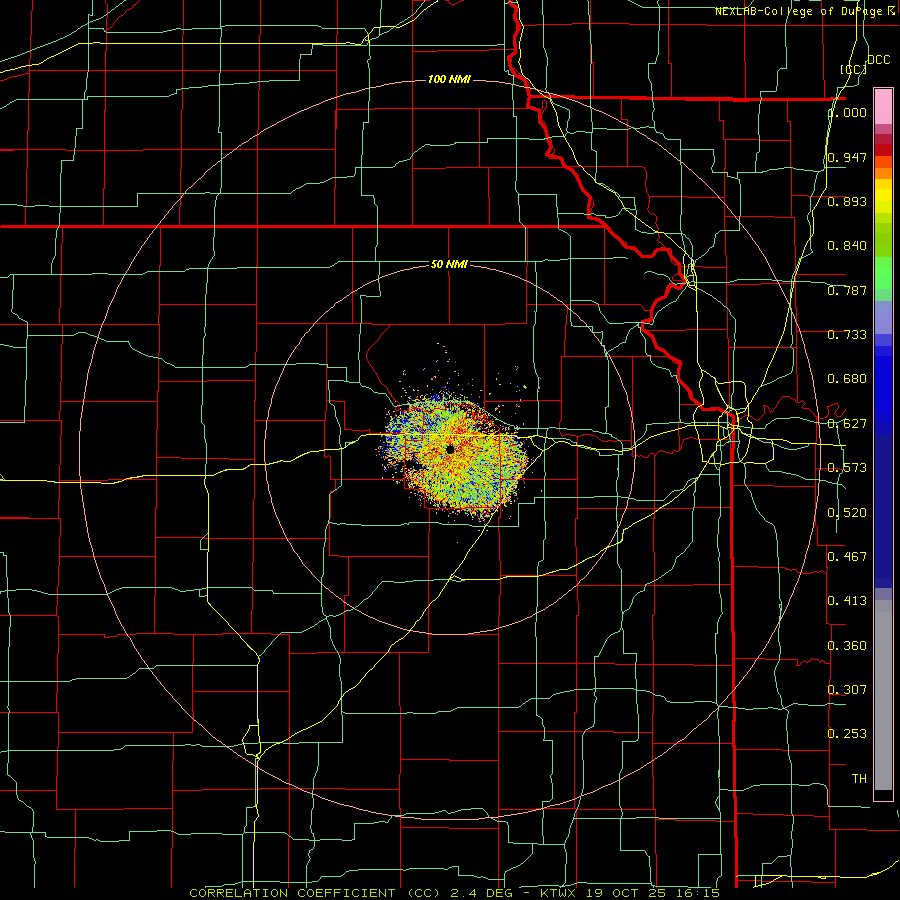The width and height of the screenshot is (900, 900).
Task: Select the 0.787 legend value
Action: [847, 290]
